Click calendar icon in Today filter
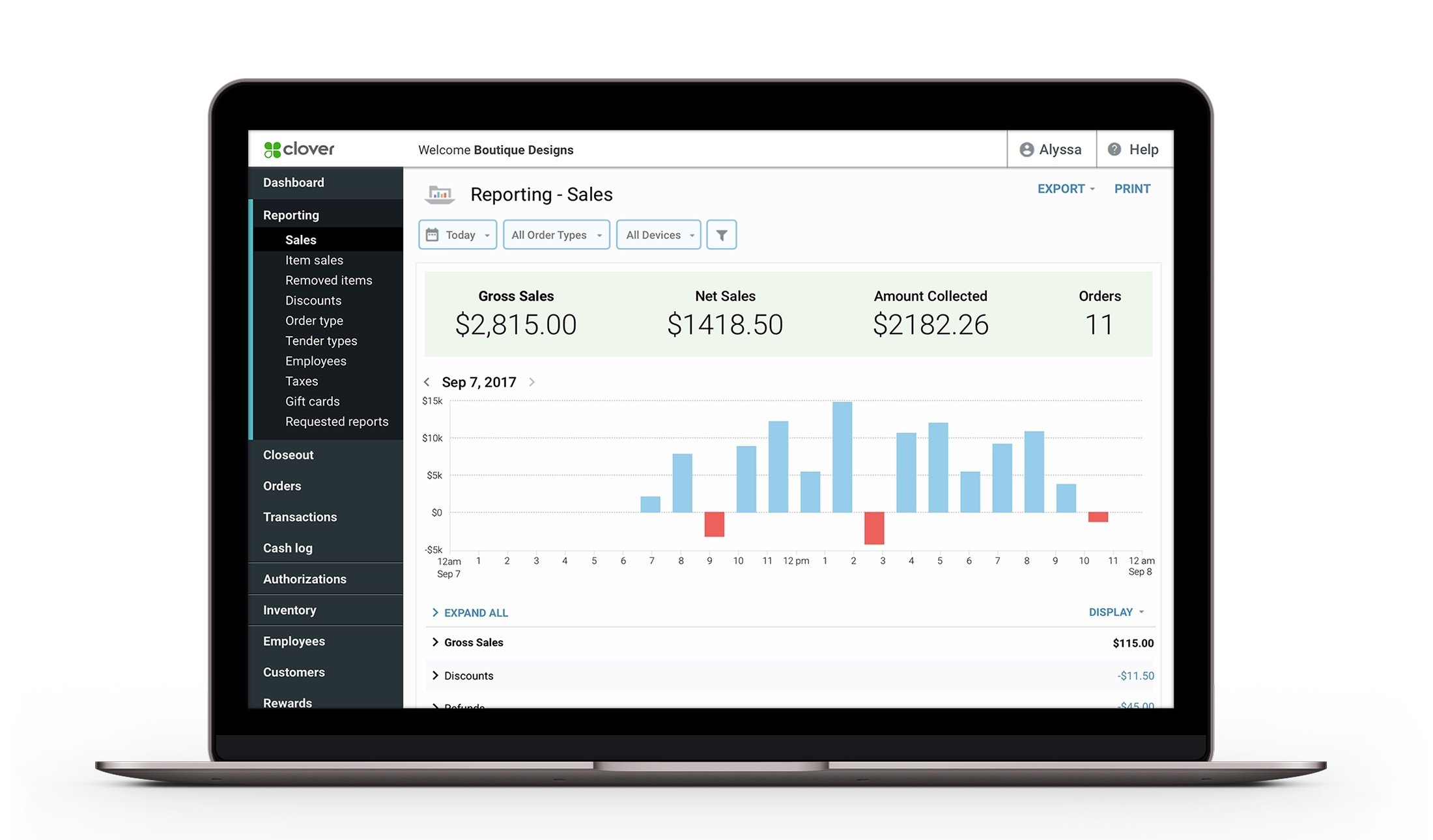 [432, 235]
